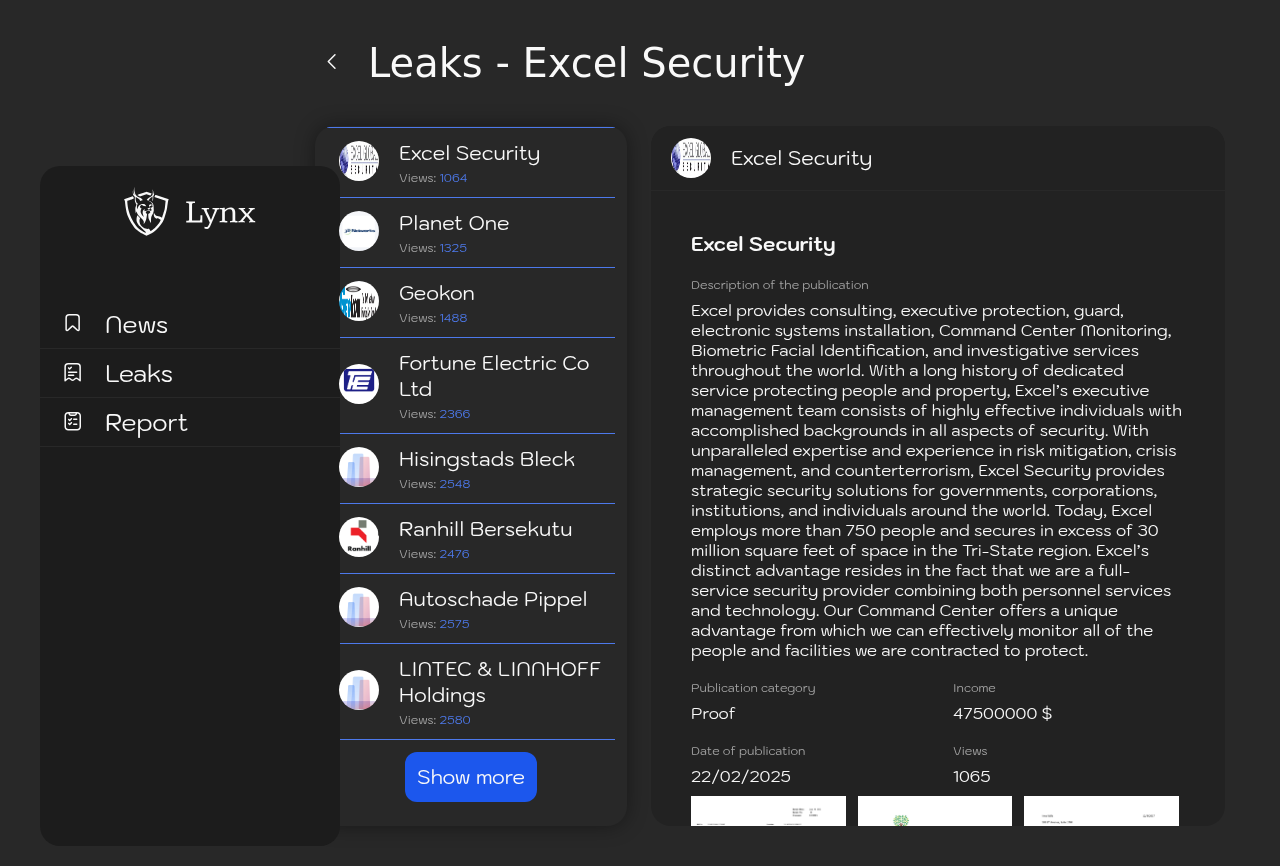Click the views count 1488
The image size is (1280, 866).
(x=453, y=318)
